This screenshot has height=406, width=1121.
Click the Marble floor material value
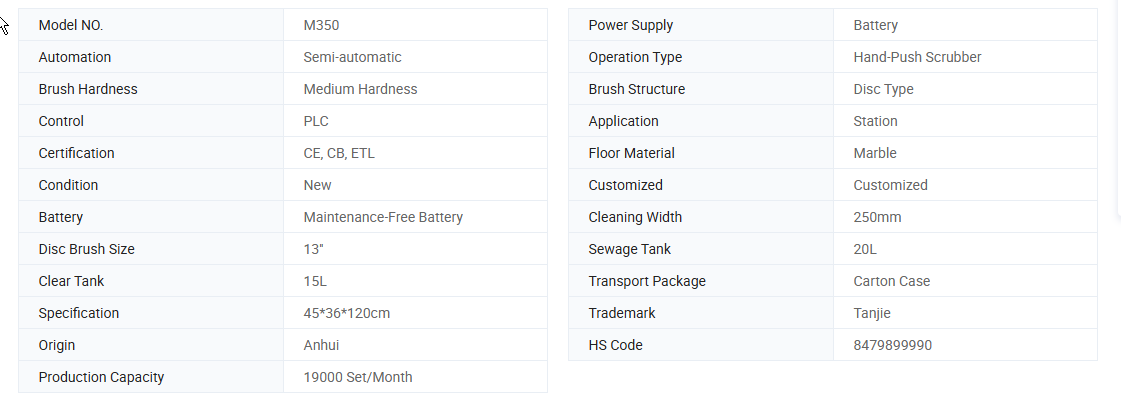point(875,153)
